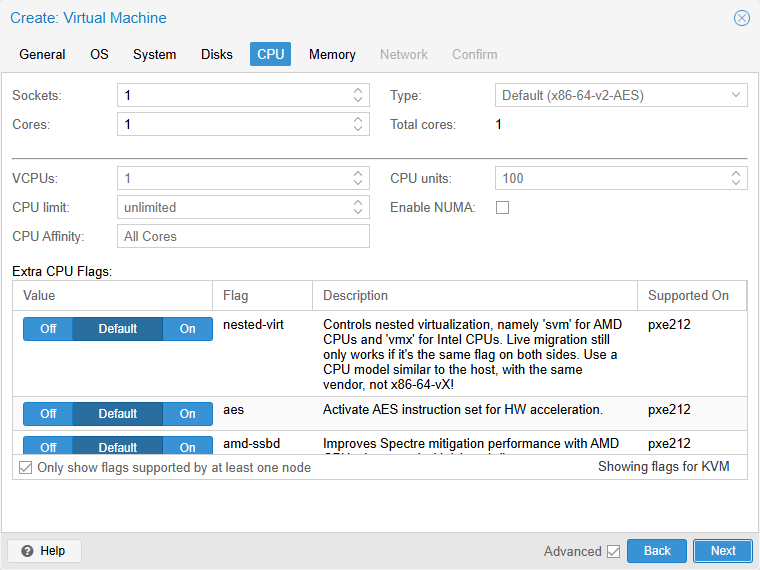Click the Value column header
Image resolution: width=760 pixels, height=570 pixels.
pyautogui.click(x=112, y=296)
